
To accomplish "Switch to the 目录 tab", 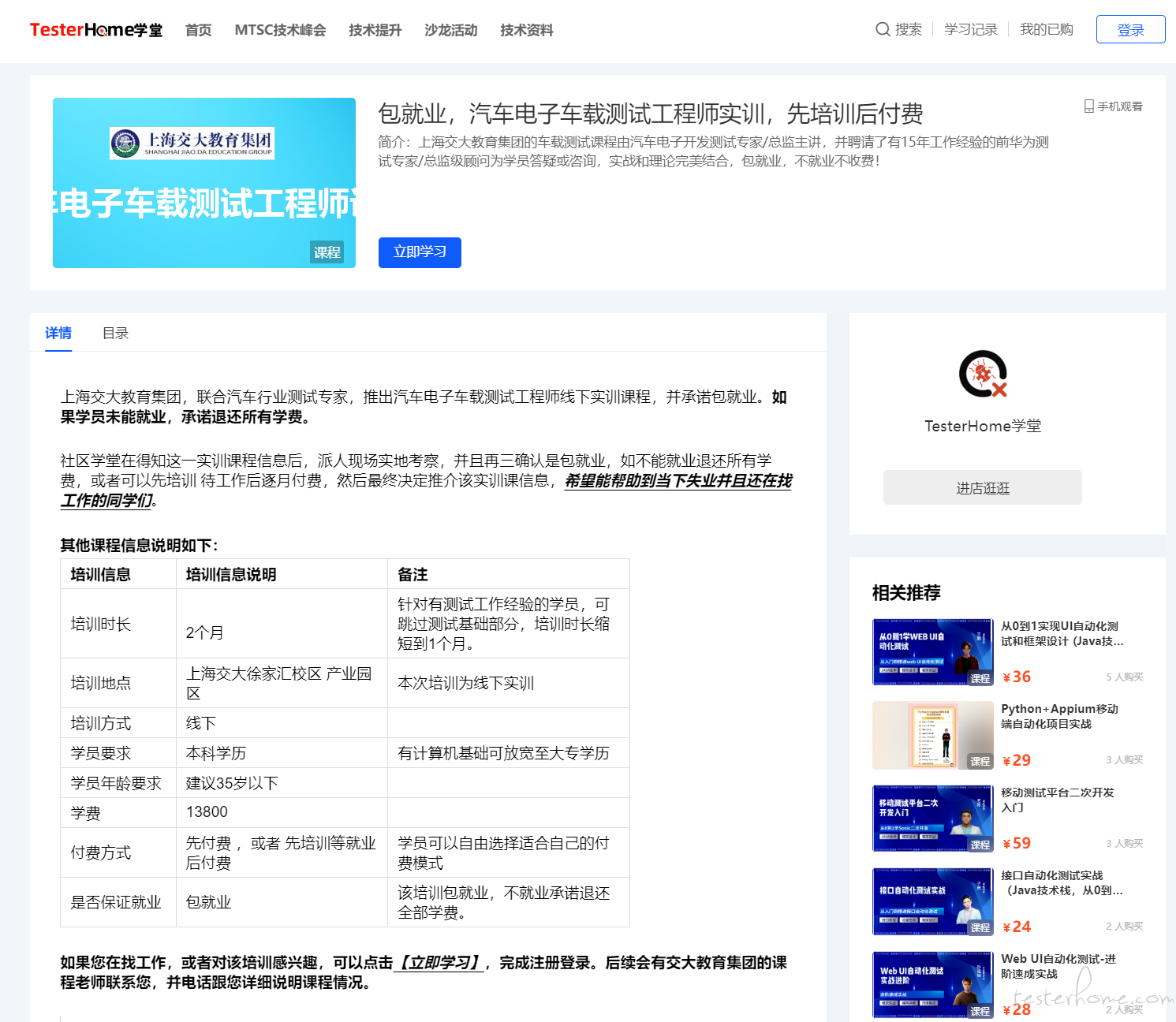I will pyautogui.click(x=115, y=333).
